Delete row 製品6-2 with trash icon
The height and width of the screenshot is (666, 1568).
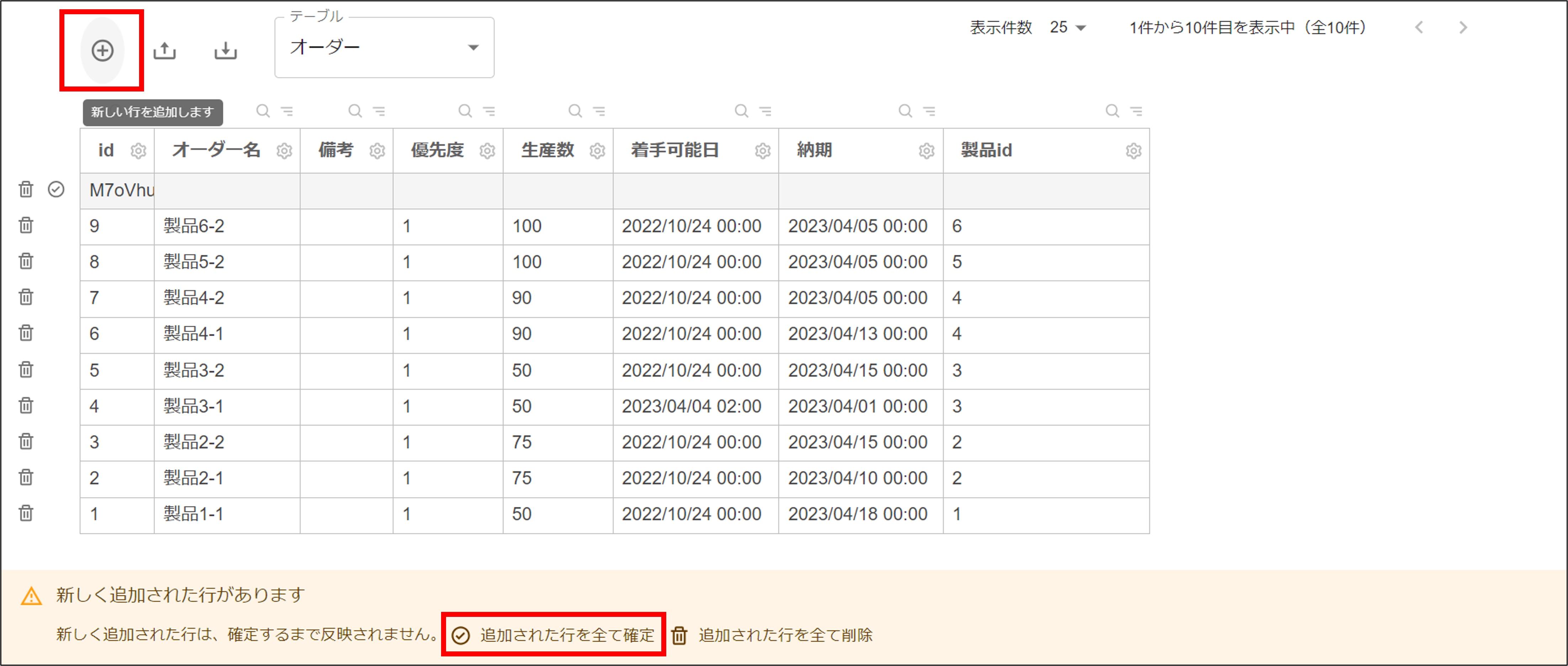coord(26,225)
